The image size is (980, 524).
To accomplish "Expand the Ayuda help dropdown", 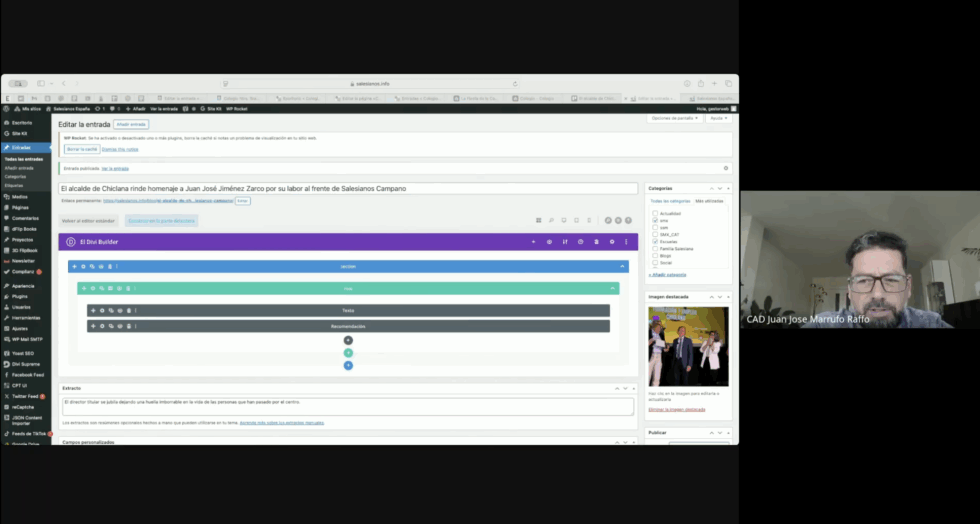I will coord(717,118).
